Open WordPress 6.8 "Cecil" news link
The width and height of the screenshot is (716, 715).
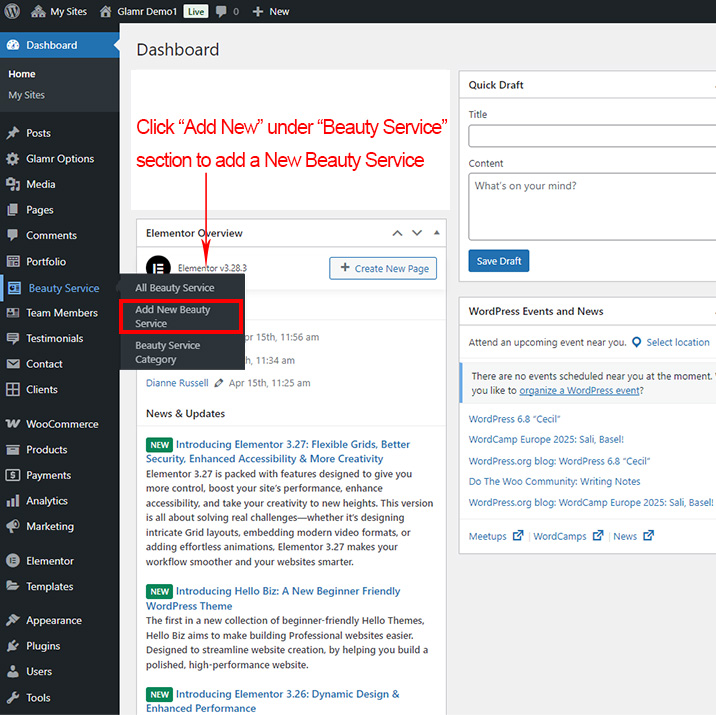(x=514, y=419)
